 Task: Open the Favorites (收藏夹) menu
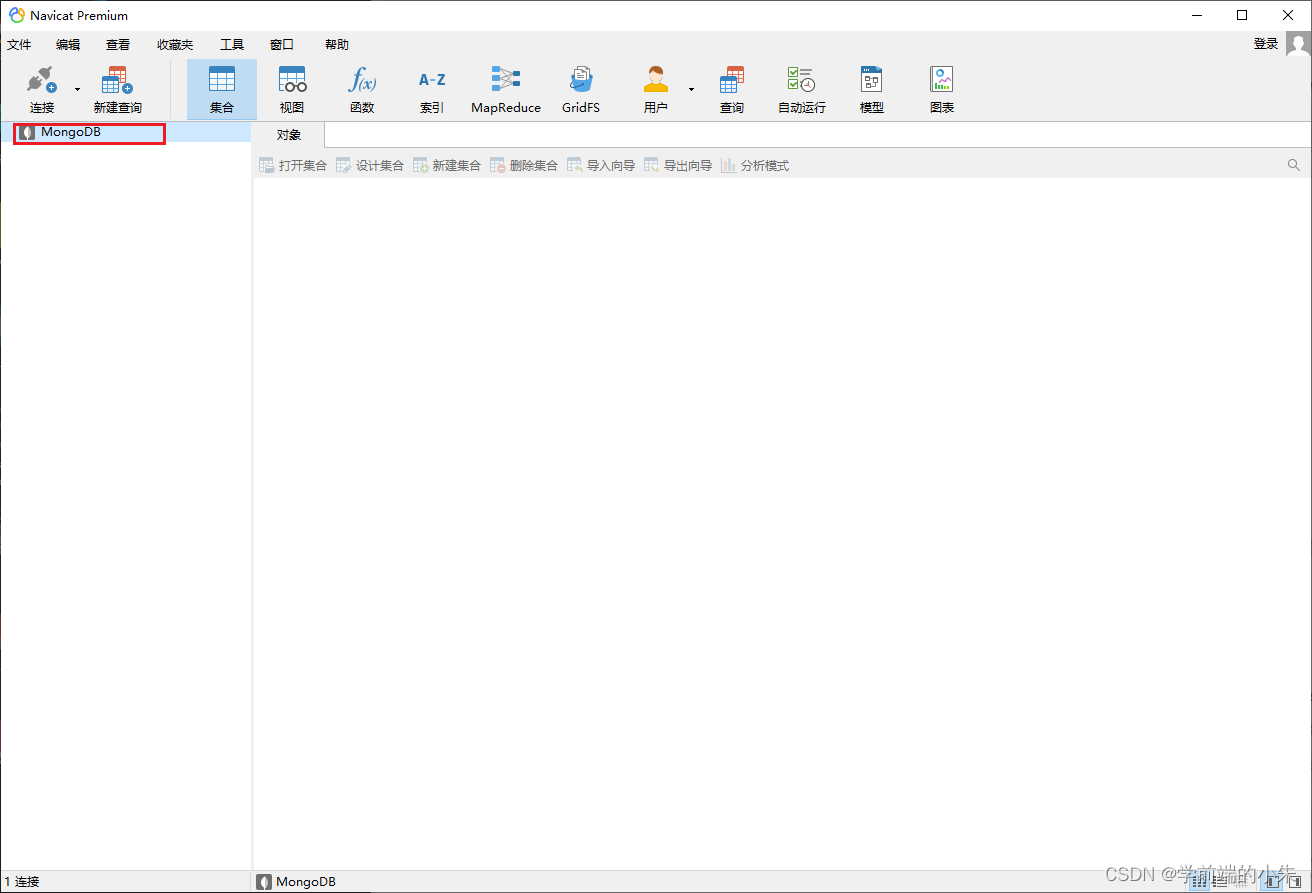coord(175,45)
